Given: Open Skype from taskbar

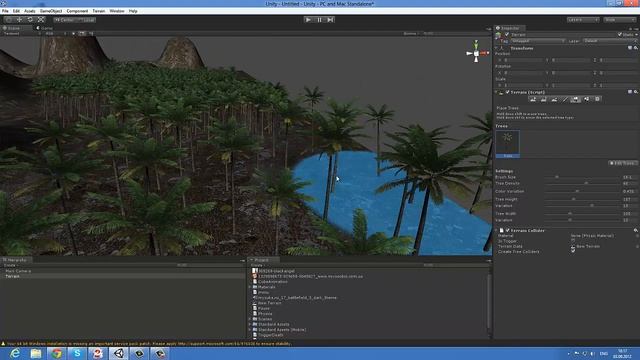Looking at the screenshot, I should tap(77, 353).
